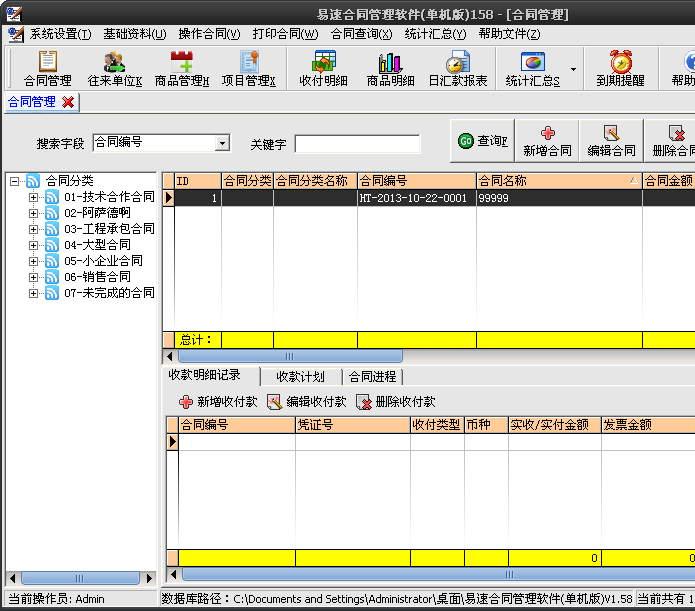Expand the 02-阿萨德啊 node

33,213
